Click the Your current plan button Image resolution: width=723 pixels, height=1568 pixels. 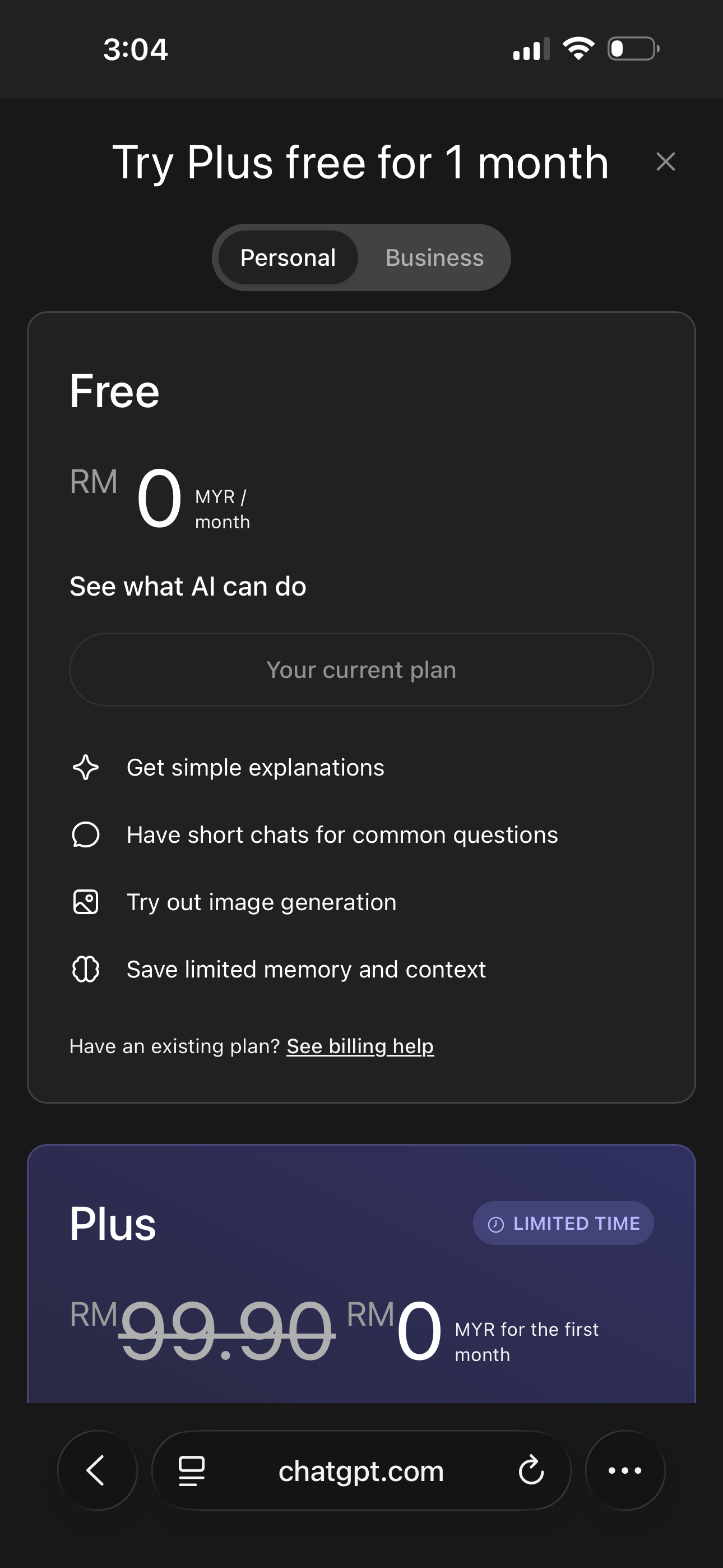(361, 670)
